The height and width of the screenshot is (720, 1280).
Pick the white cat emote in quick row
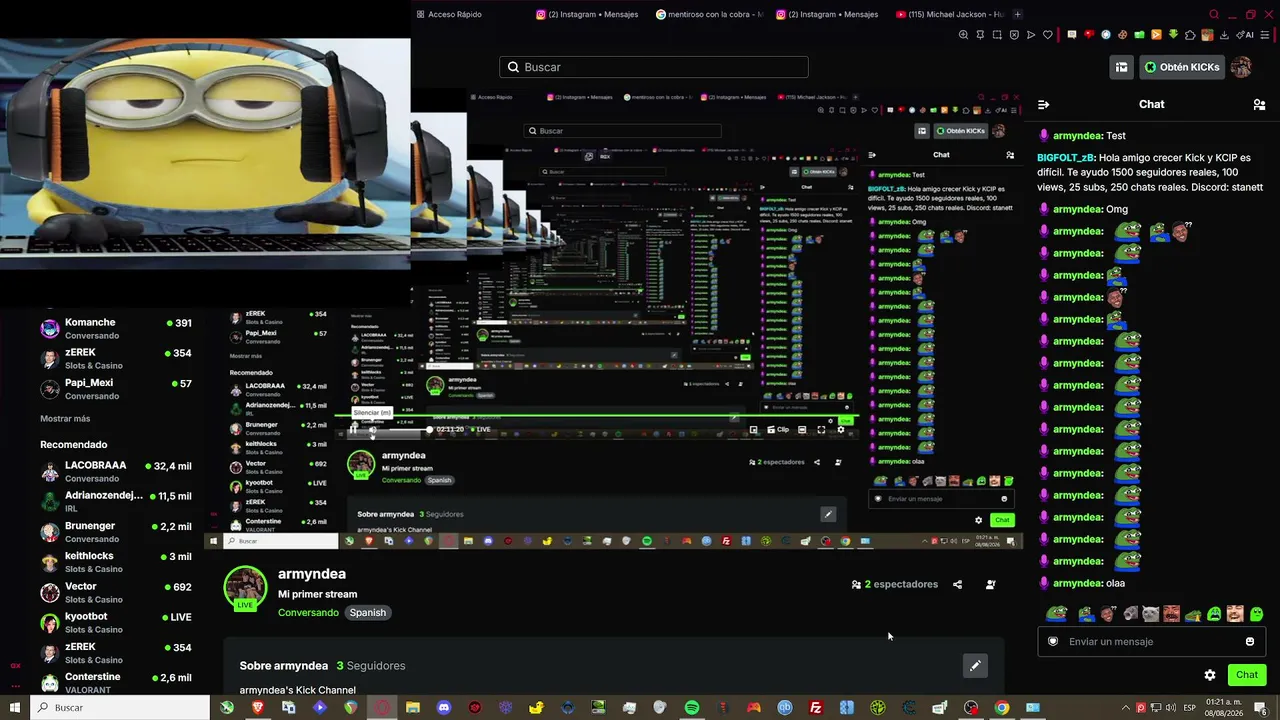[1150, 613]
